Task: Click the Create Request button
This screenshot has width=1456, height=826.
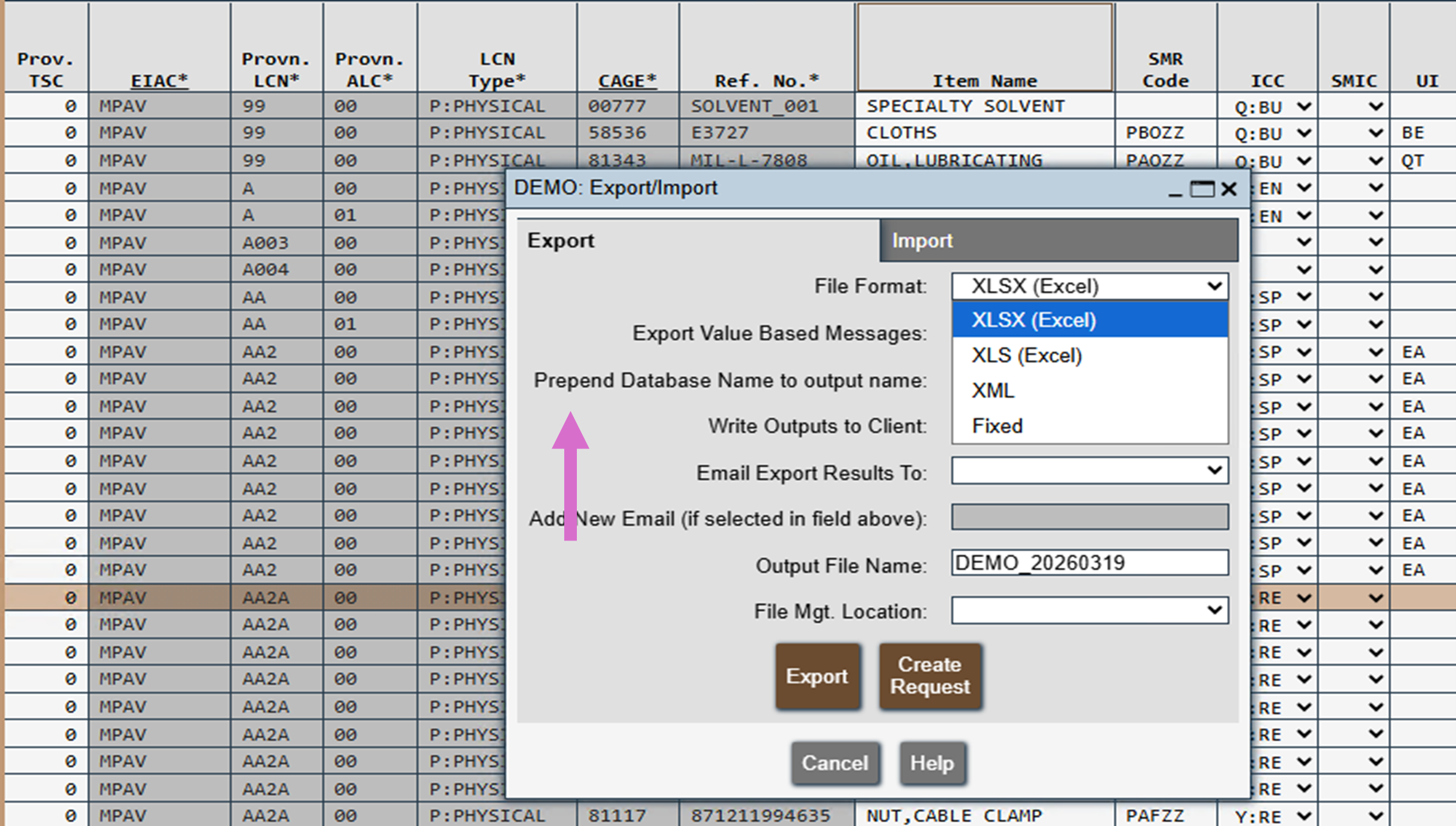Action: pos(930,675)
